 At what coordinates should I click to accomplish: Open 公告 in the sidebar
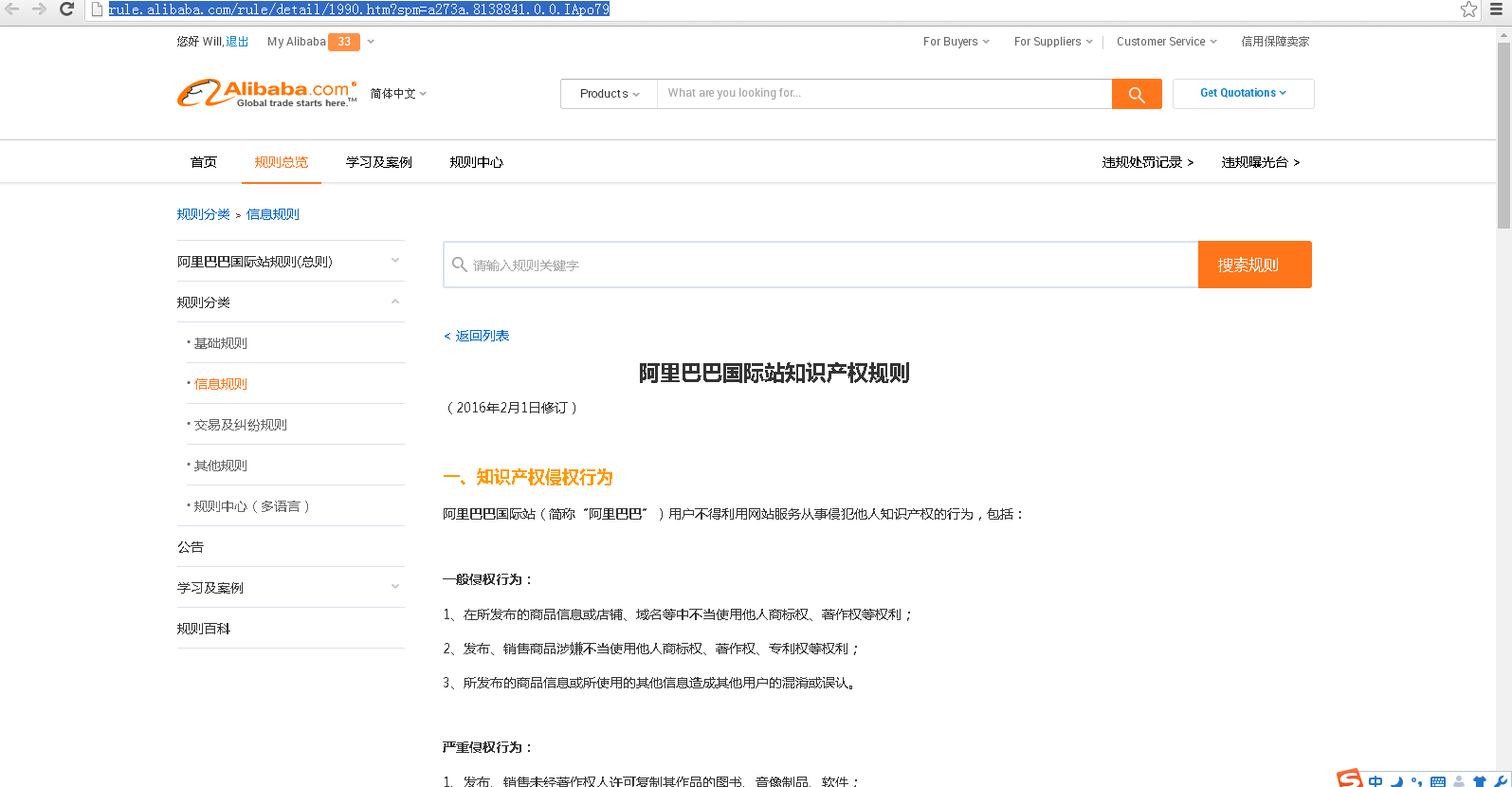tap(191, 547)
